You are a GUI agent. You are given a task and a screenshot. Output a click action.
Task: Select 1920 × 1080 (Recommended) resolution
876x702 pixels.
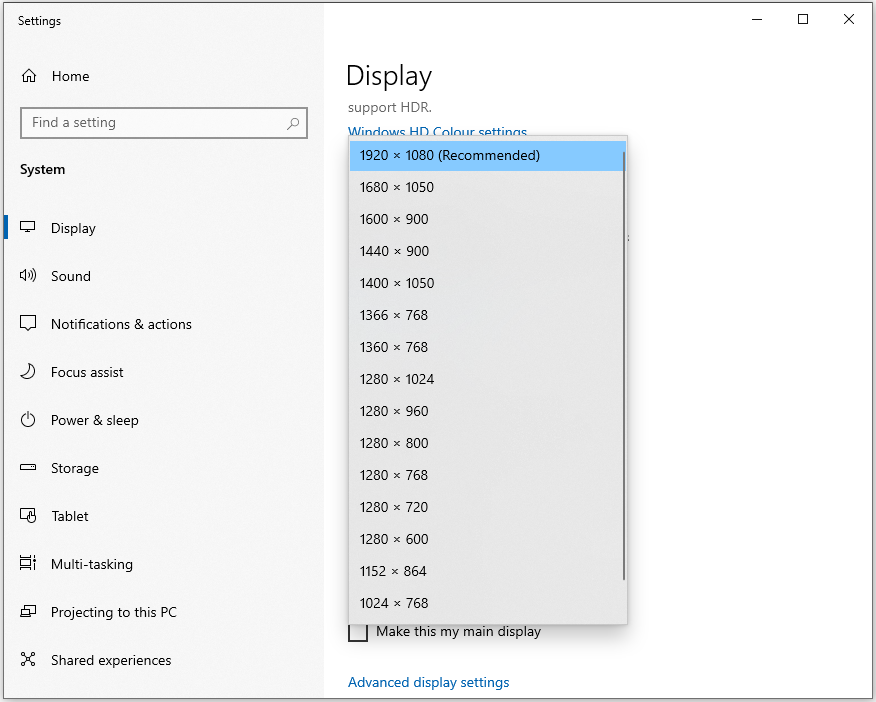click(487, 155)
